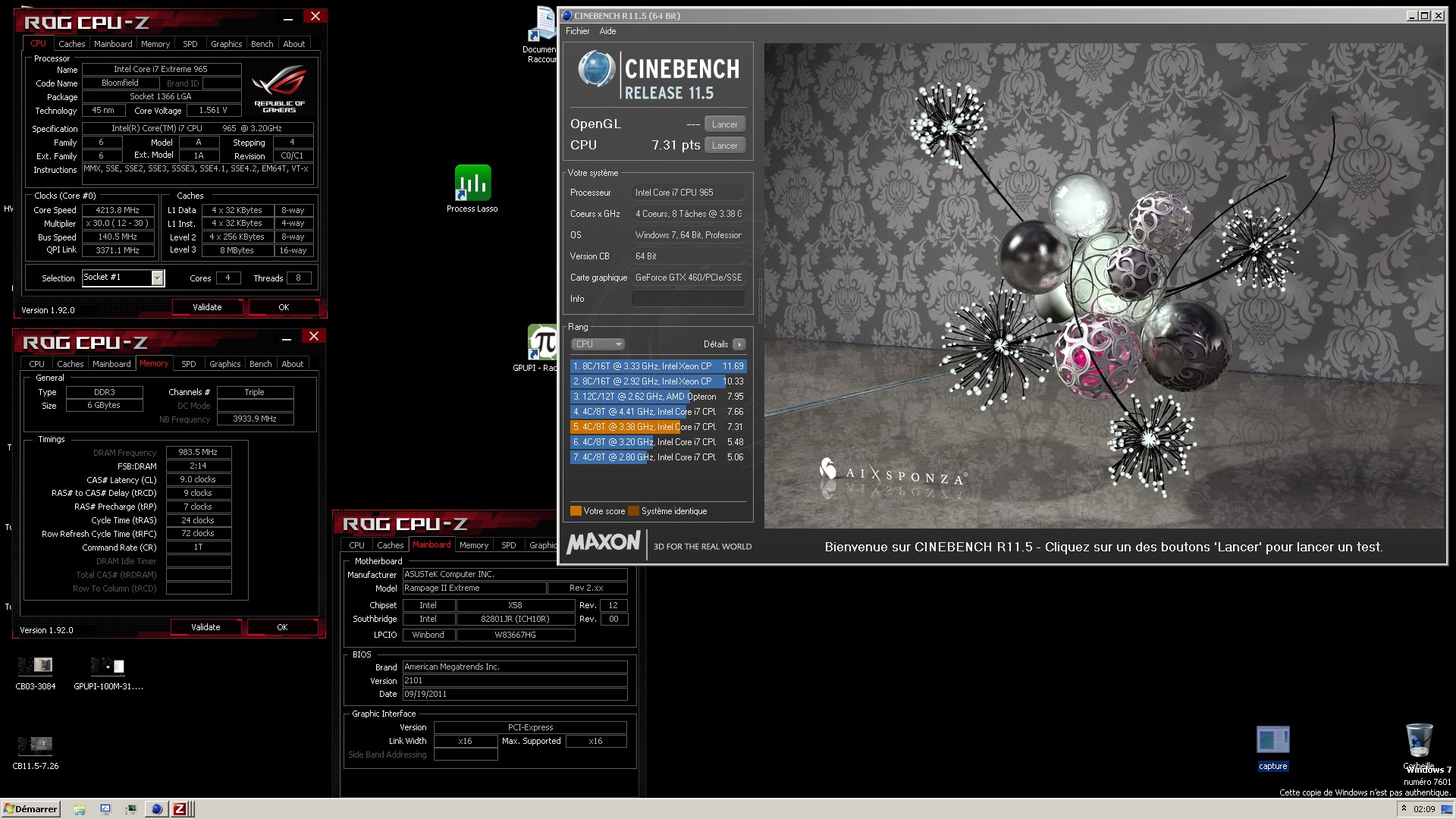Open About tab in top CPU-Z window
Screen dimensions: 1456x819
(x=294, y=44)
